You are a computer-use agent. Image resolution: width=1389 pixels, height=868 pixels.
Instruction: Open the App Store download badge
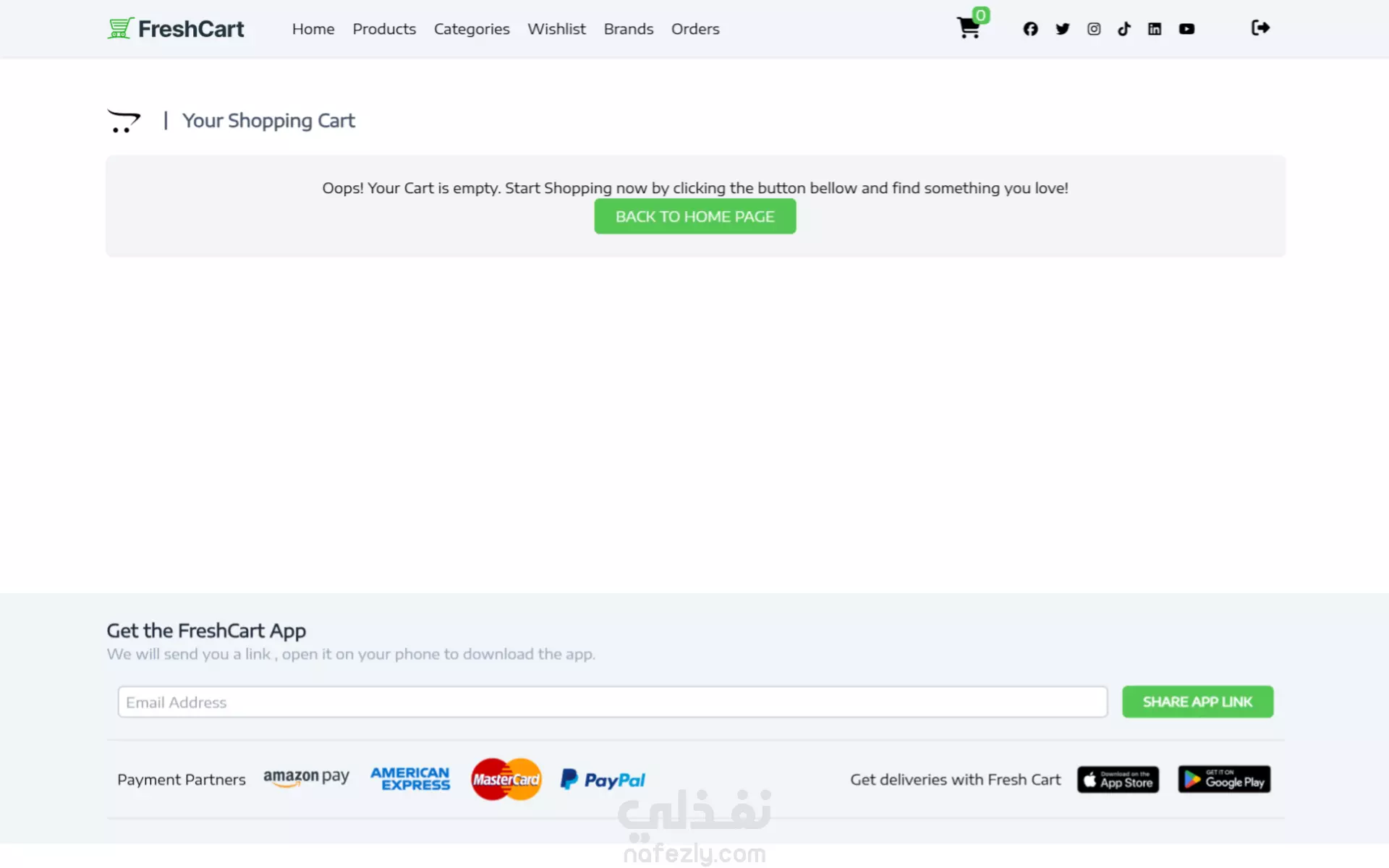tap(1118, 780)
